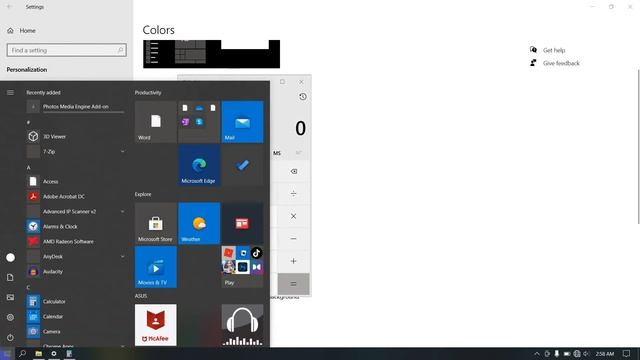Open the McAfee tile
This screenshot has width=640, height=360.
tap(156, 325)
